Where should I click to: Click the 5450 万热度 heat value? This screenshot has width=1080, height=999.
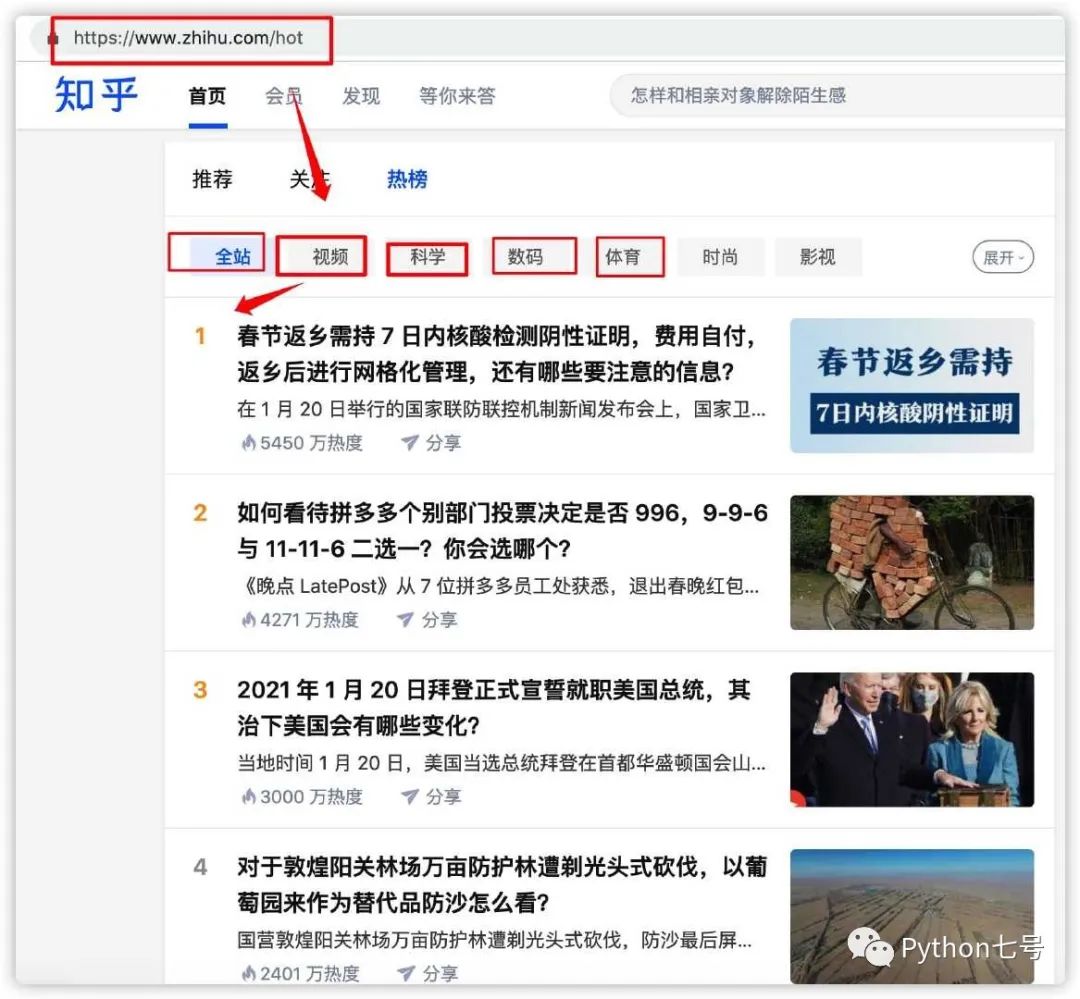[311, 442]
